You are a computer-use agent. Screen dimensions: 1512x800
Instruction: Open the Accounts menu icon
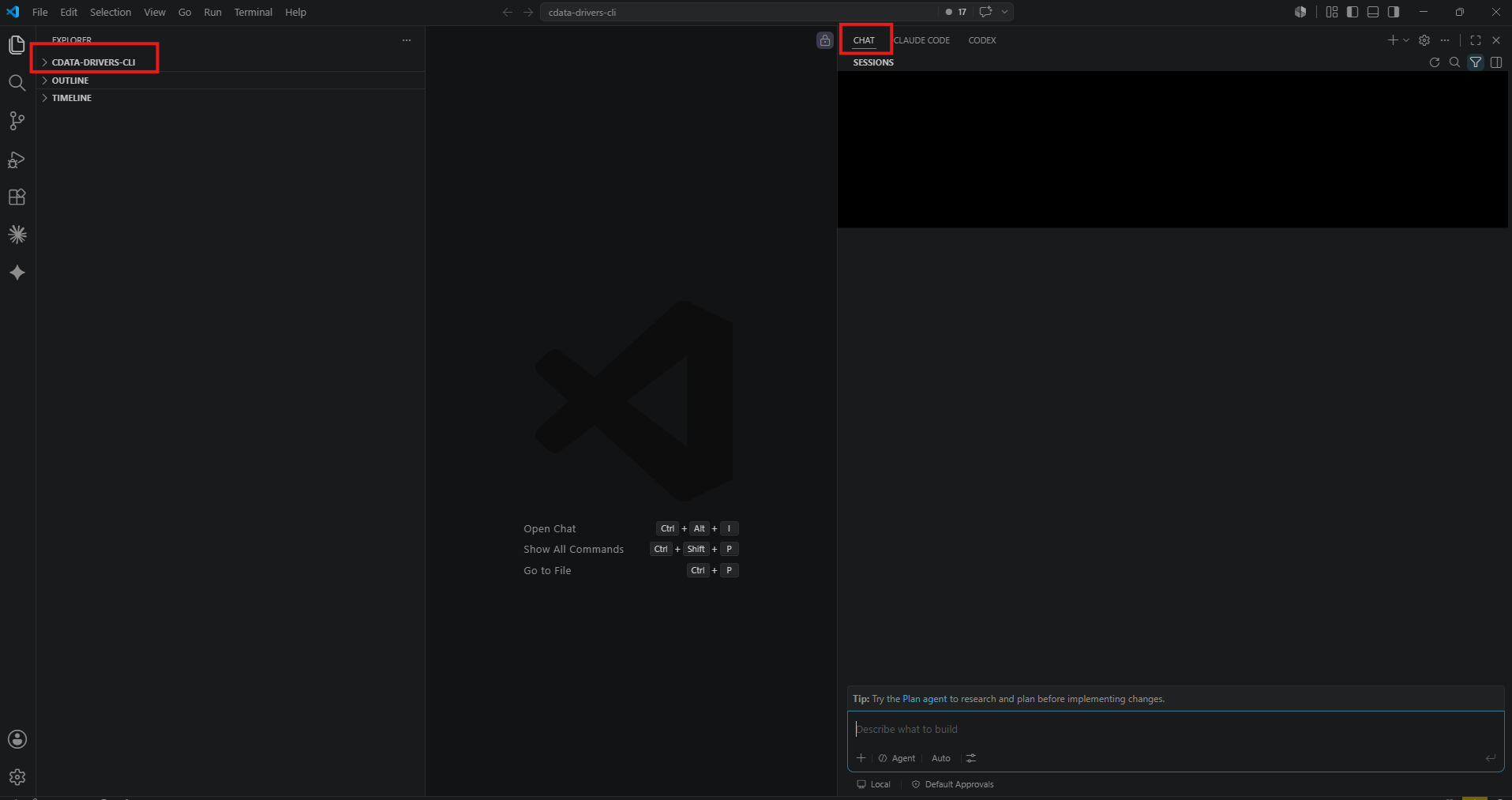17,739
